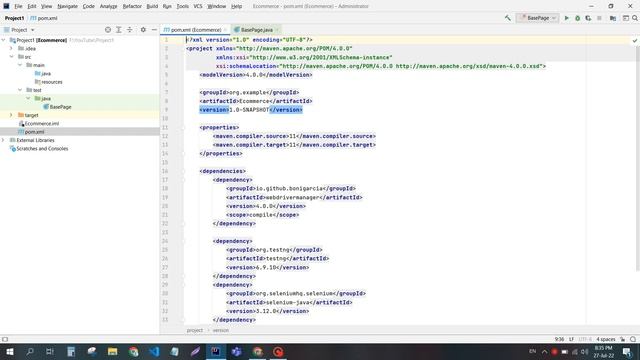Open line separator 'LF' in status bar
The height and width of the screenshot is (360, 640).
(x=571, y=339)
